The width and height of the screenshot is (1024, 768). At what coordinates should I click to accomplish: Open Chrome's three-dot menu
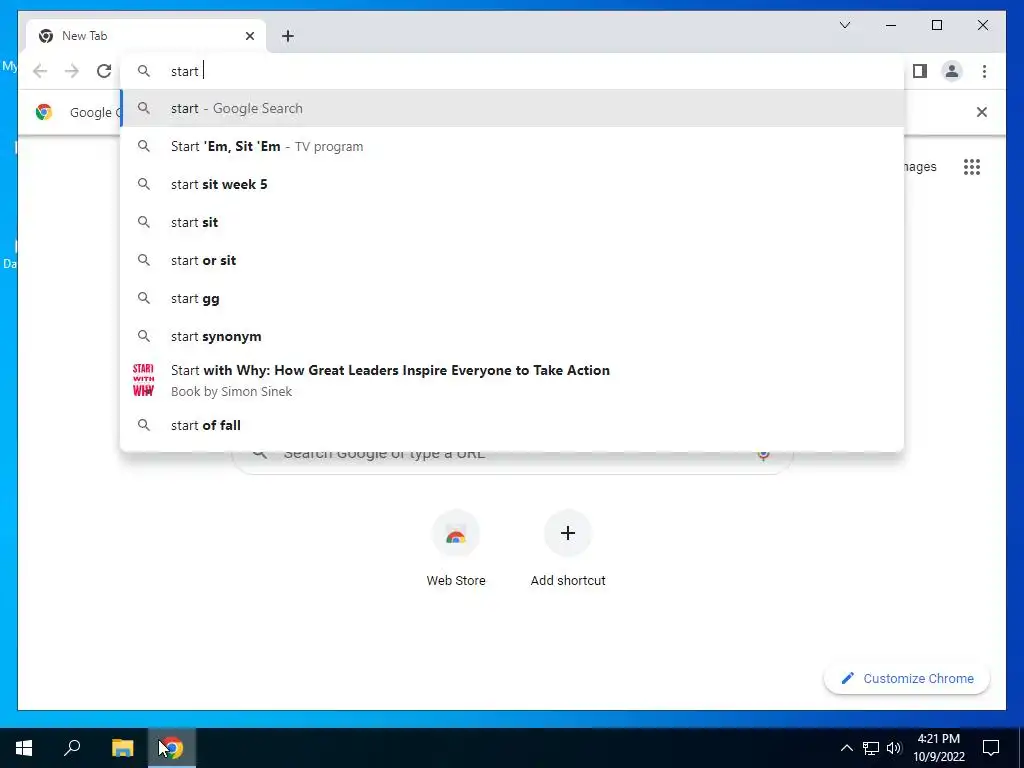point(984,71)
